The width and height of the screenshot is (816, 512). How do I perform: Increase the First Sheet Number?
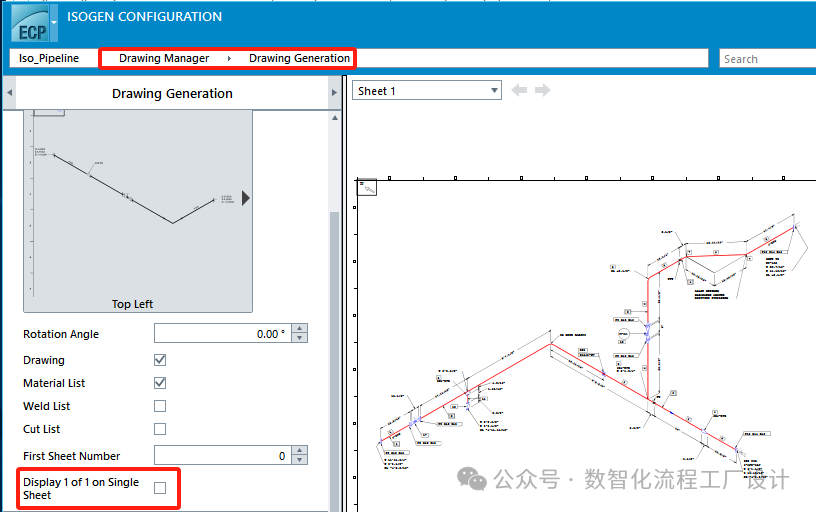point(299,451)
